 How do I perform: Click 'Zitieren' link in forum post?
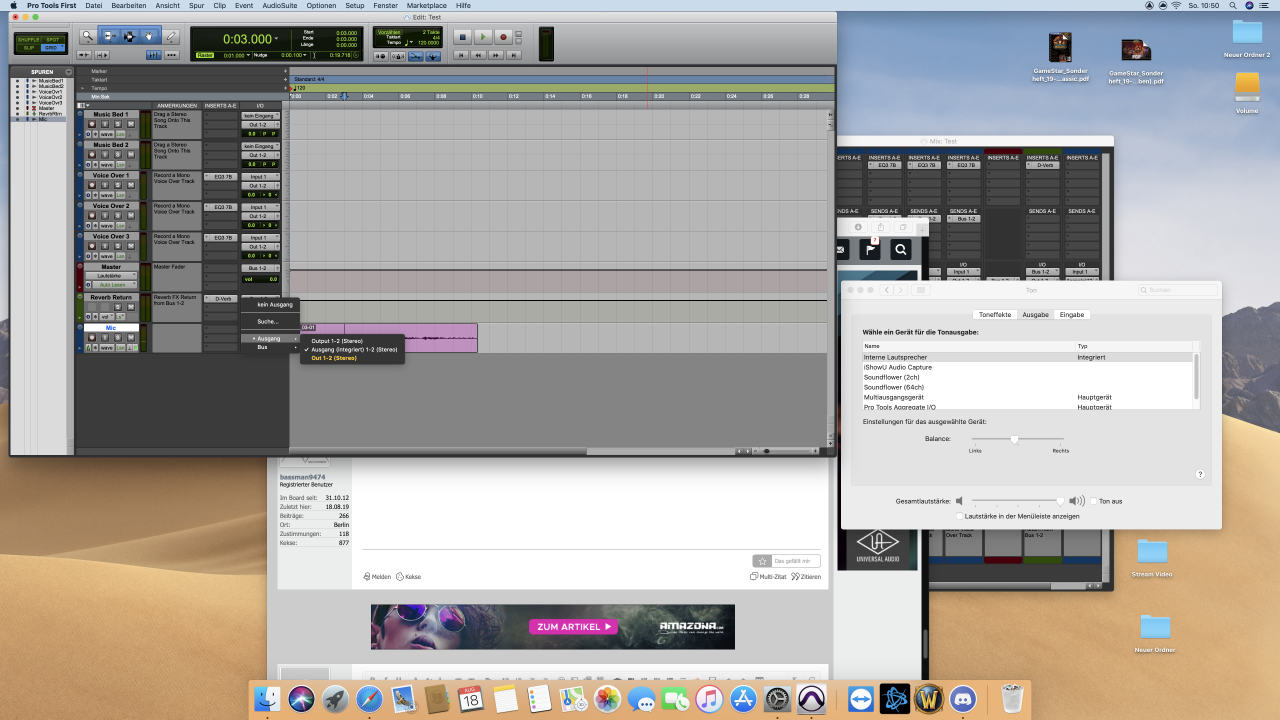click(807, 577)
